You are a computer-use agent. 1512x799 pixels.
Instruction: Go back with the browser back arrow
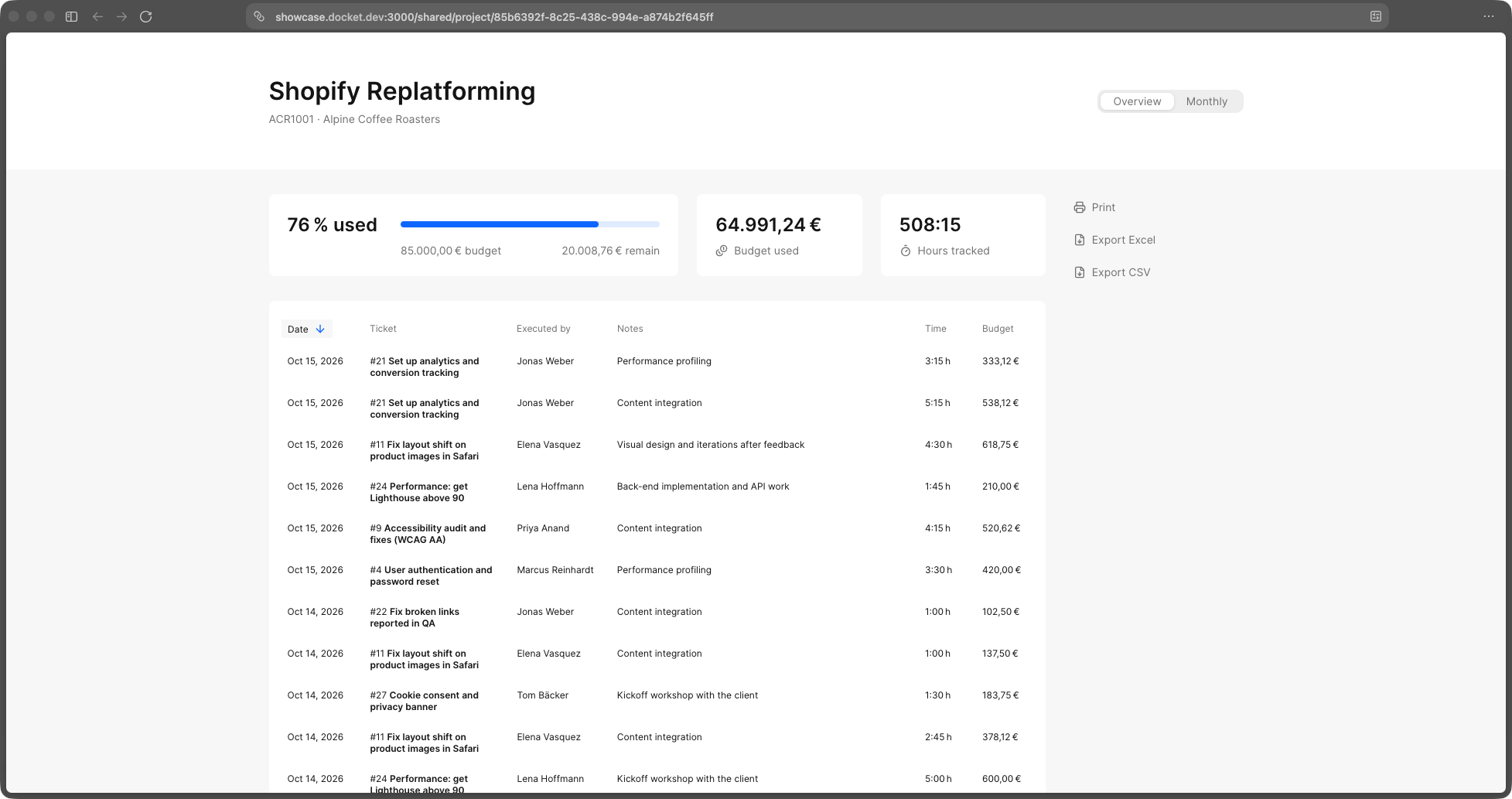[97, 16]
